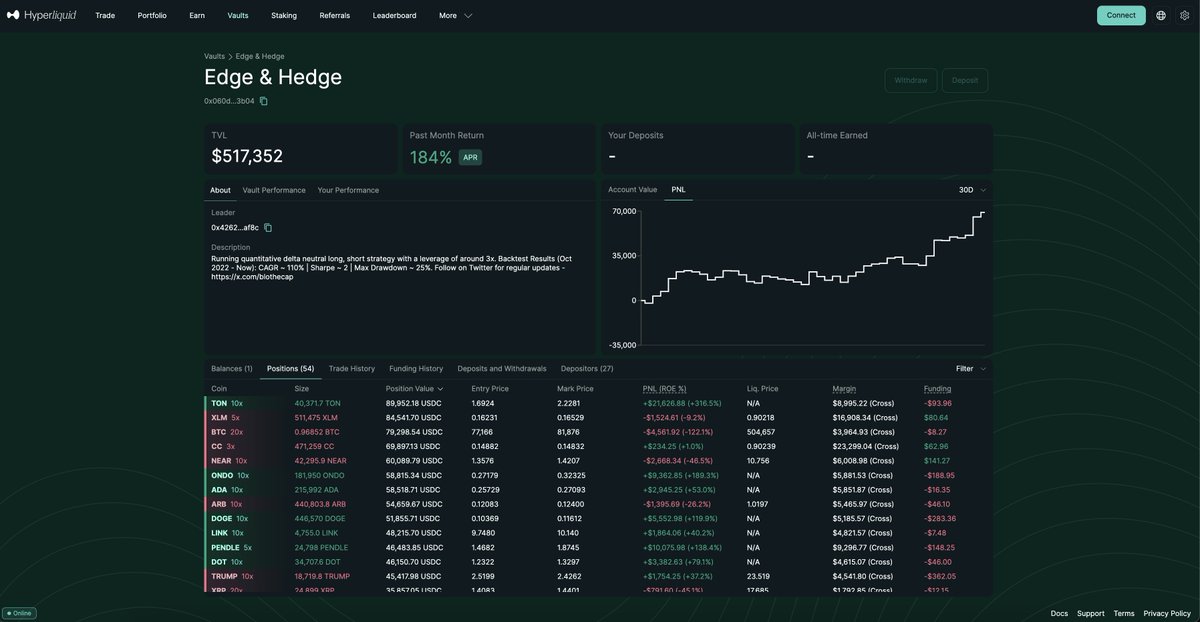This screenshot has width=1200, height=622.
Task: Open Vaults page in the top nav
Action: (x=238, y=15)
